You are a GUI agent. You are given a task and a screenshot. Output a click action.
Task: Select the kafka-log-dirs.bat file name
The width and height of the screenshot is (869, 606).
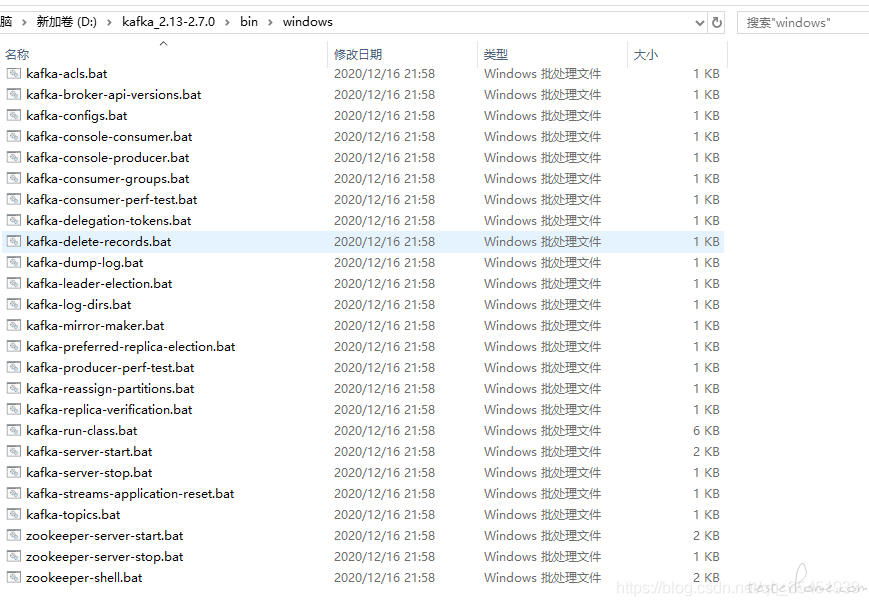pos(79,305)
